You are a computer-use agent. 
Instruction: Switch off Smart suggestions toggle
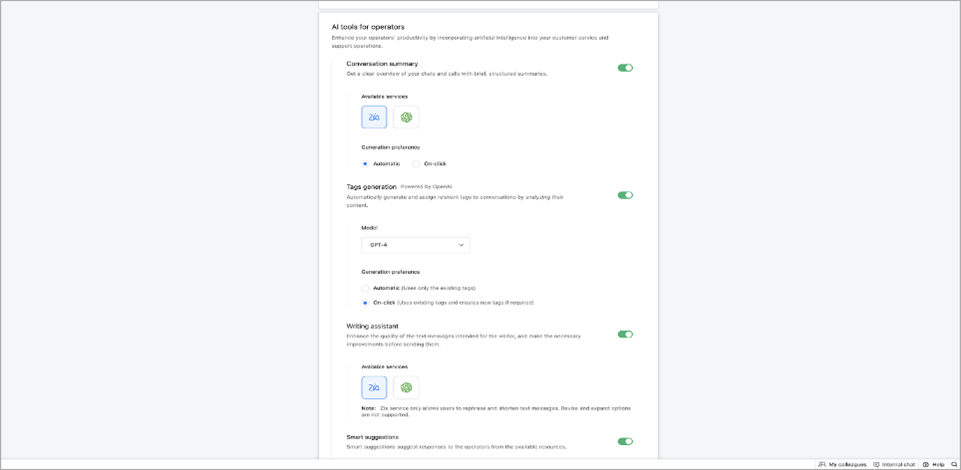625,441
